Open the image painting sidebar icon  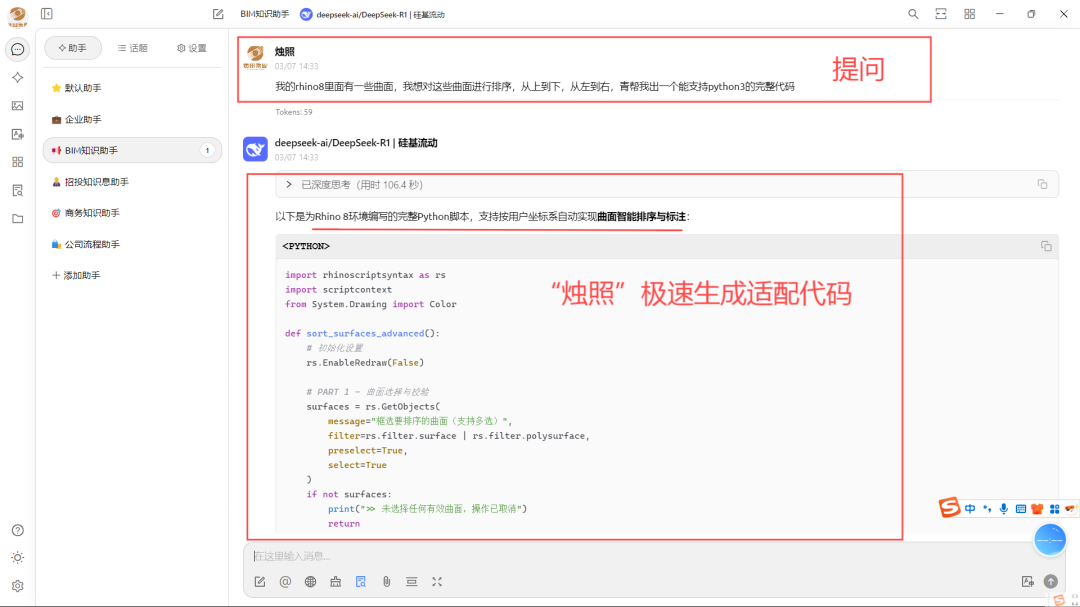click(18, 105)
